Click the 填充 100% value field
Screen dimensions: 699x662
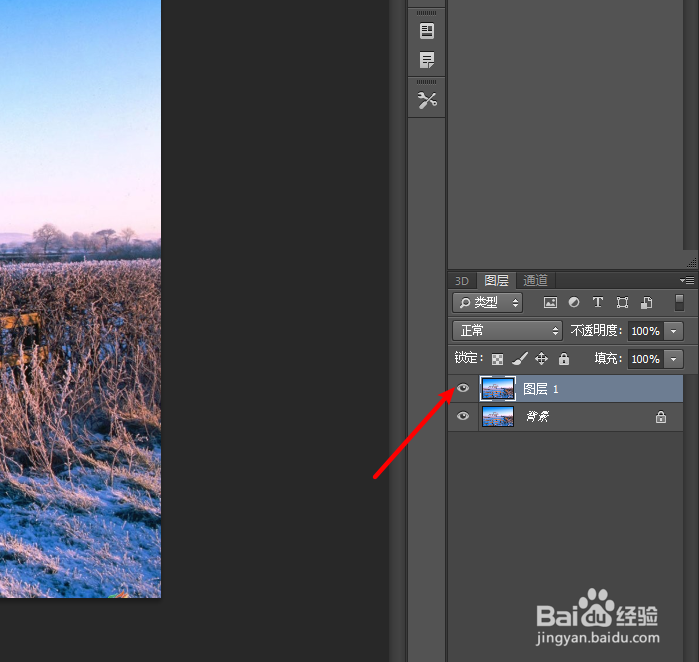click(646, 359)
